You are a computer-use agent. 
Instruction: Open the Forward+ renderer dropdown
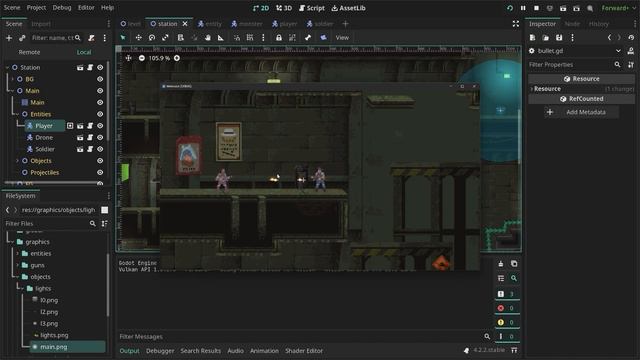[619, 8]
